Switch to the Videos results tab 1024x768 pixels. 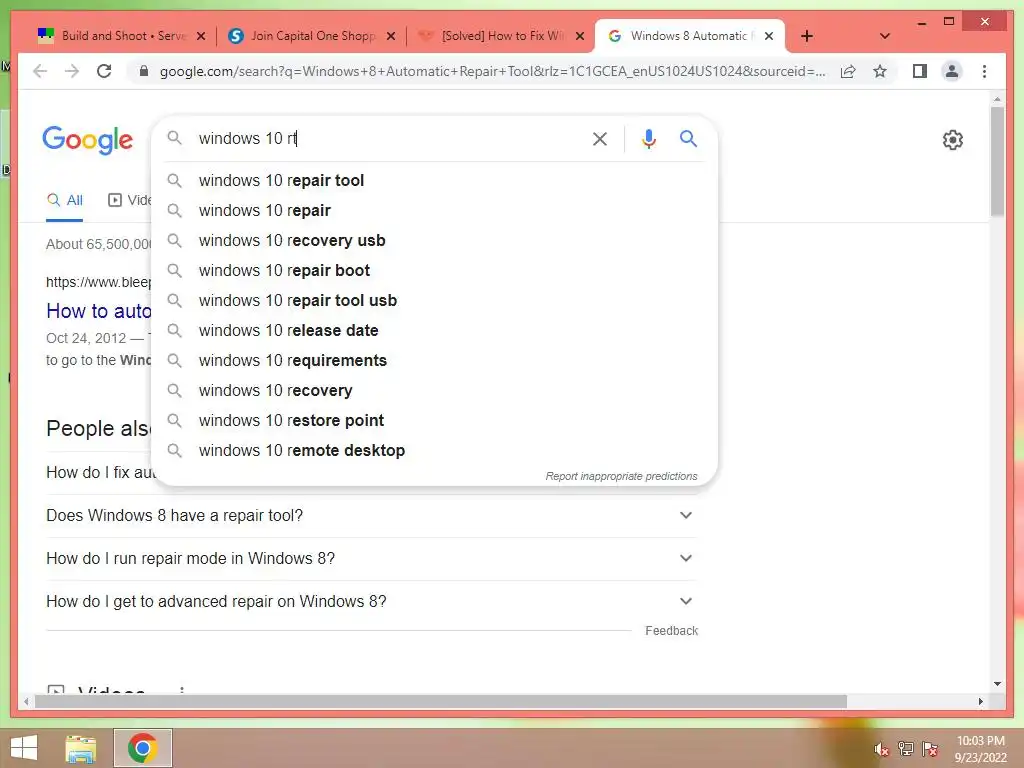pyautogui.click(x=129, y=200)
